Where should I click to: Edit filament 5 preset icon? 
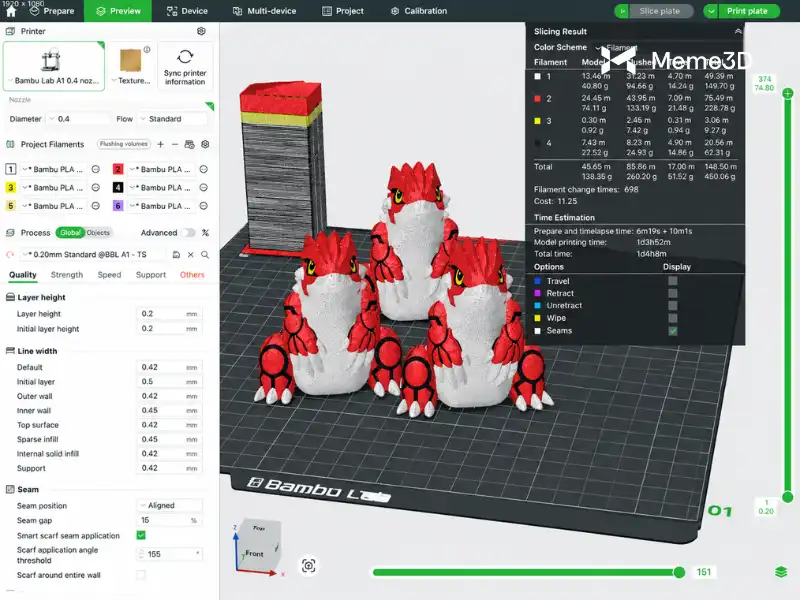(95, 206)
